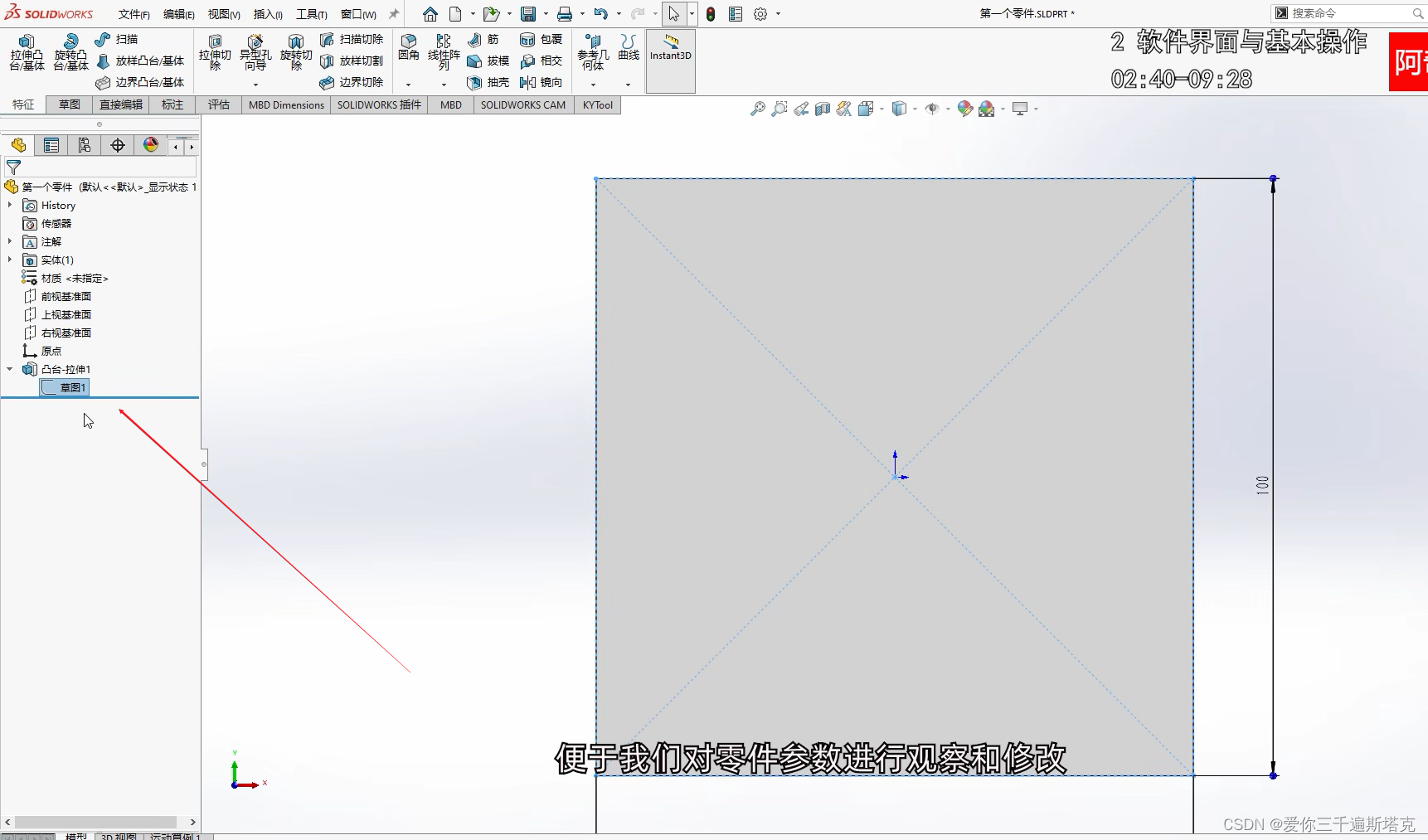Click the Undo arrow icon
This screenshot has width=1428, height=840.
pyautogui.click(x=601, y=14)
